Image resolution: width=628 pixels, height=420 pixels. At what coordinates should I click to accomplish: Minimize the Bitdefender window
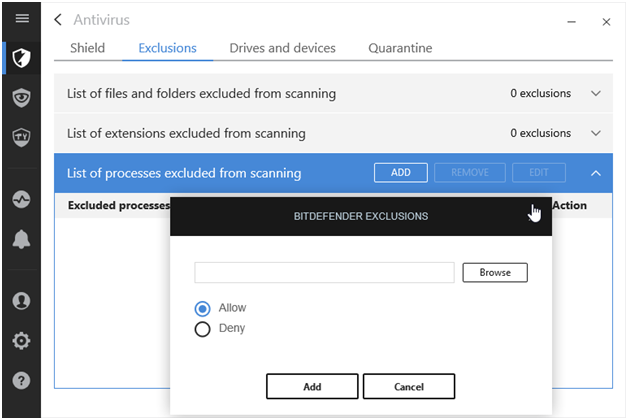pos(572,22)
